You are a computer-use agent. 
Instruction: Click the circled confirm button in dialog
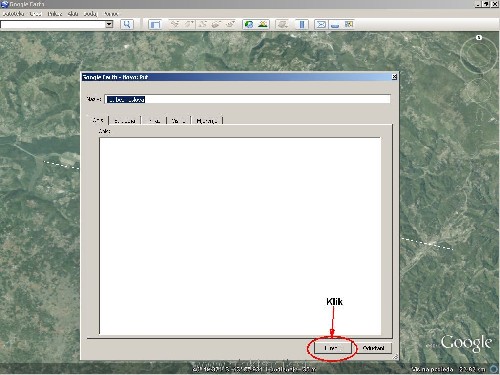click(x=333, y=348)
